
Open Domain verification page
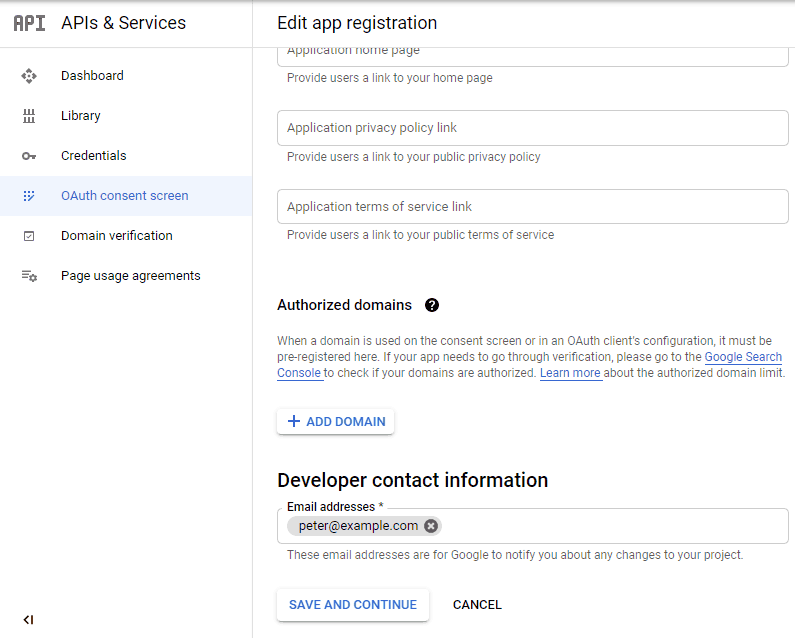click(126, 236)
